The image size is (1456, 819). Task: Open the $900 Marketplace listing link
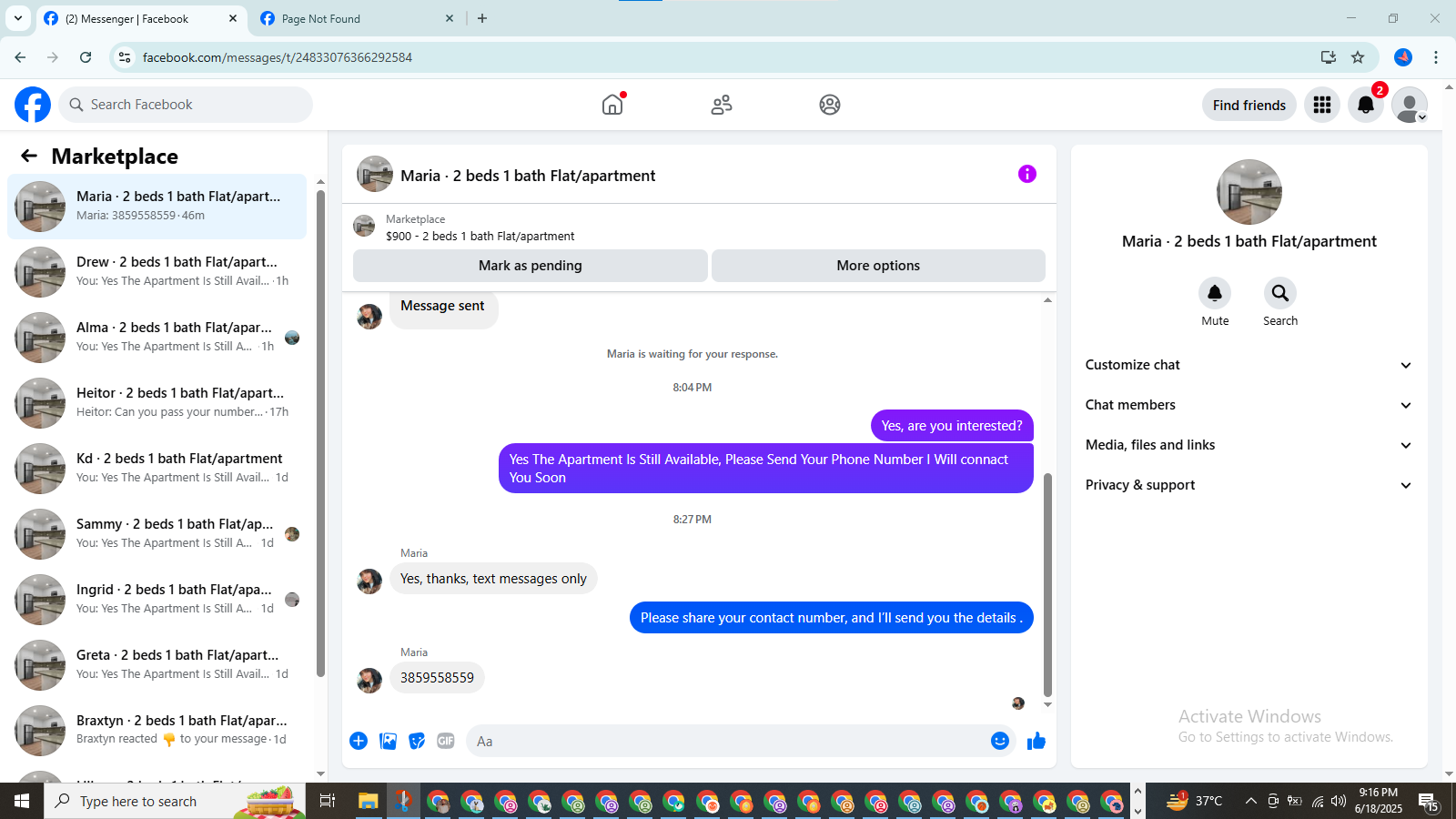pyautogui.click(x=480, y=236)
